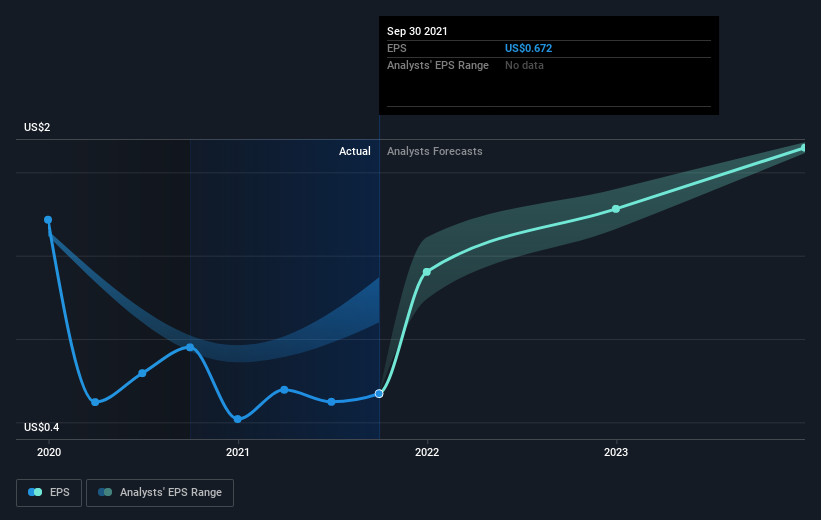Click the Sep 30 2021 tooltip date
Image resolution: width=821 pixels, height=520 pixels.
[417, 31]
